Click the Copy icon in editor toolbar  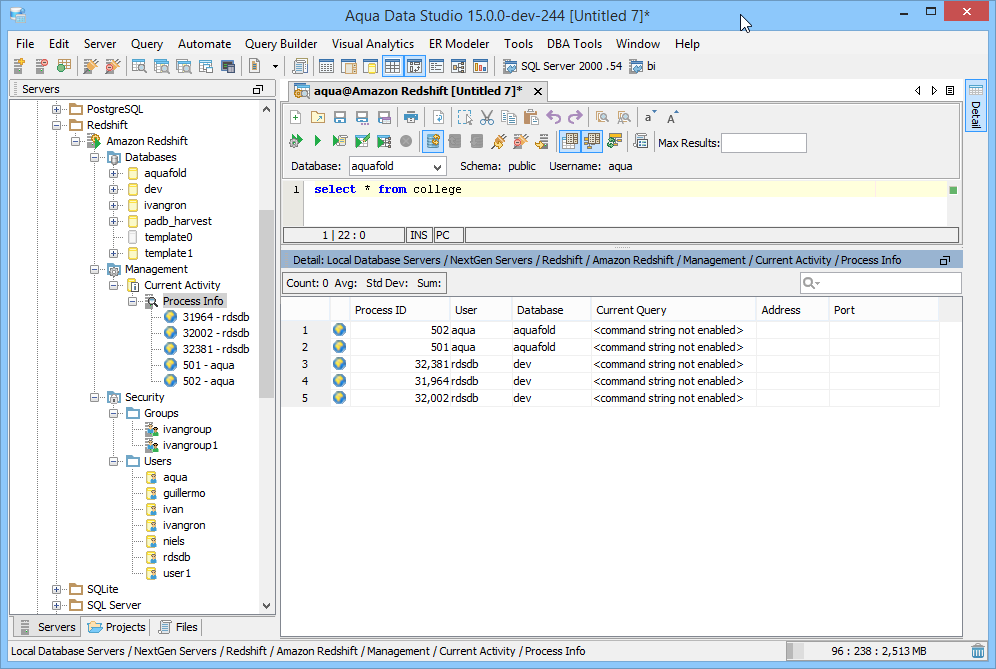click(x=509, y=117)
